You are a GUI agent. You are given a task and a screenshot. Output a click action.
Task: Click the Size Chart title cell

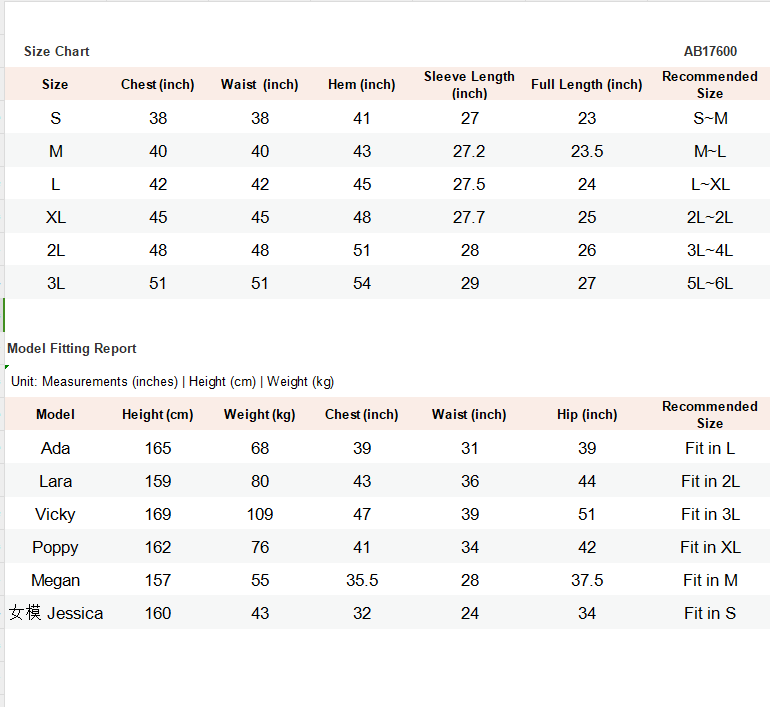coord(57,52)
